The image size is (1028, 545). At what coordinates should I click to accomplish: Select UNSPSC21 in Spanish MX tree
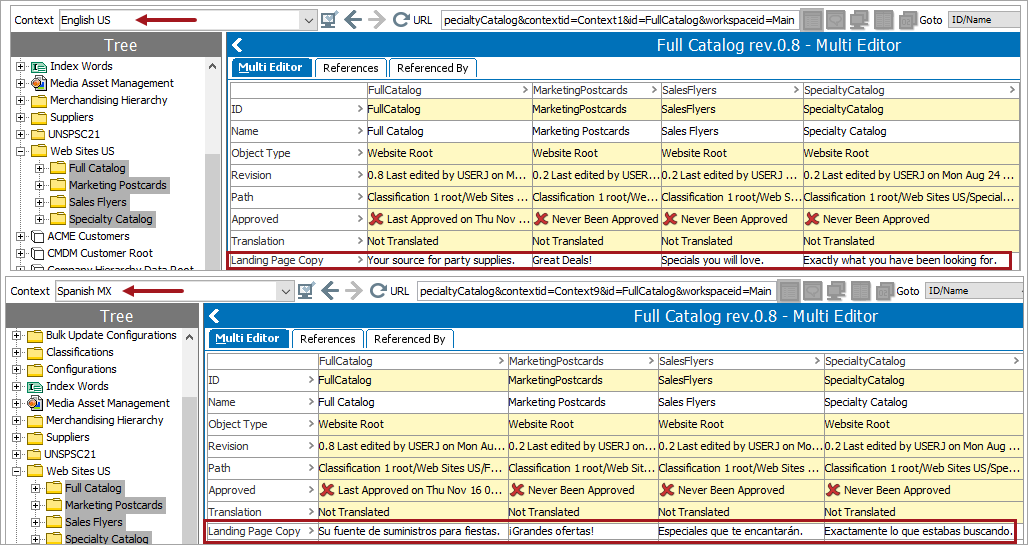coord(70,454)
